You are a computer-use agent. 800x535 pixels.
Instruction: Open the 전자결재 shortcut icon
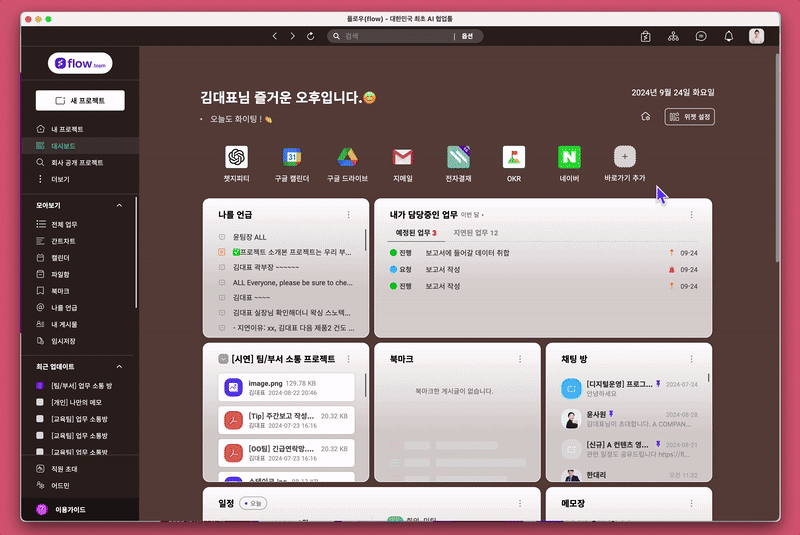(x=458, y=157)
